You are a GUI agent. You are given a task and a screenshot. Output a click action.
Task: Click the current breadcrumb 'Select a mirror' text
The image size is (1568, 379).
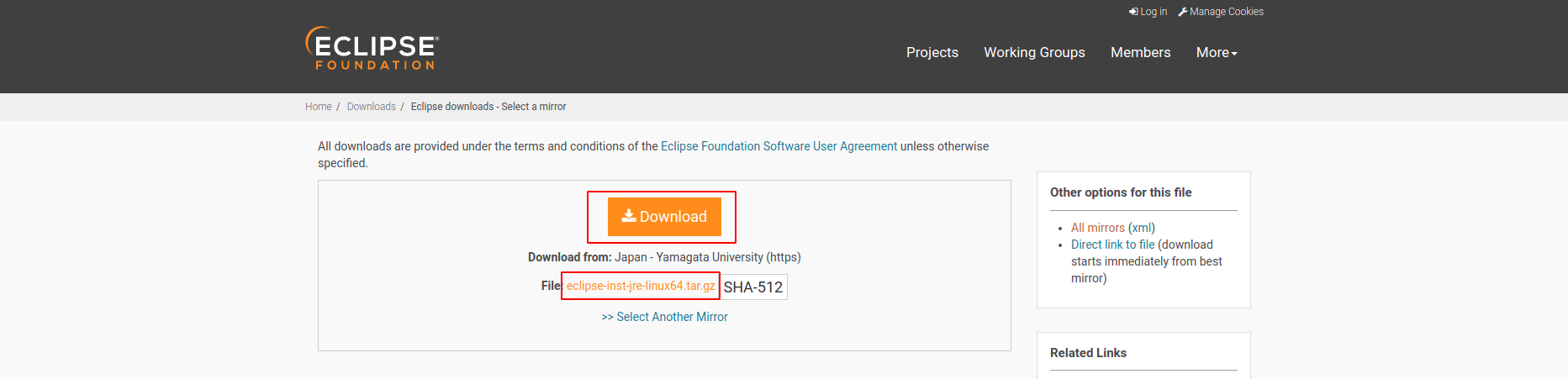click(x=488, y=107)
